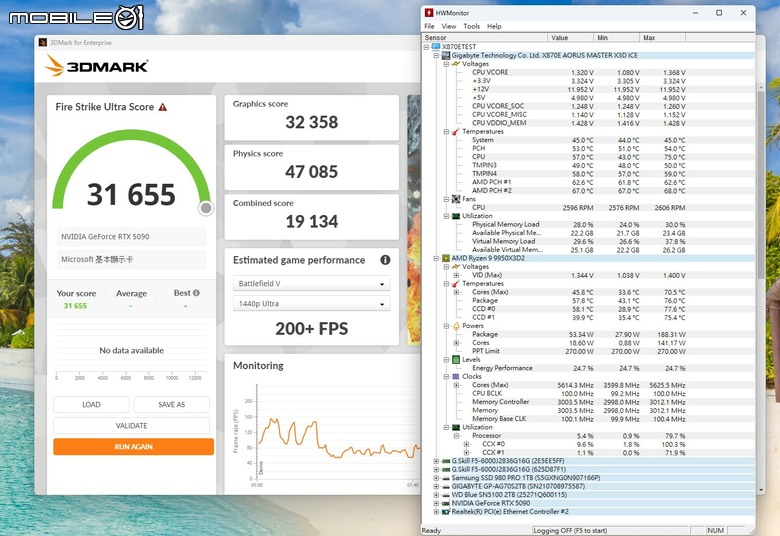This screenshot has height=536, width=780.
Task: Click the motherboard Temperatures thermometer icon
Action: click(x=456, y=131)
